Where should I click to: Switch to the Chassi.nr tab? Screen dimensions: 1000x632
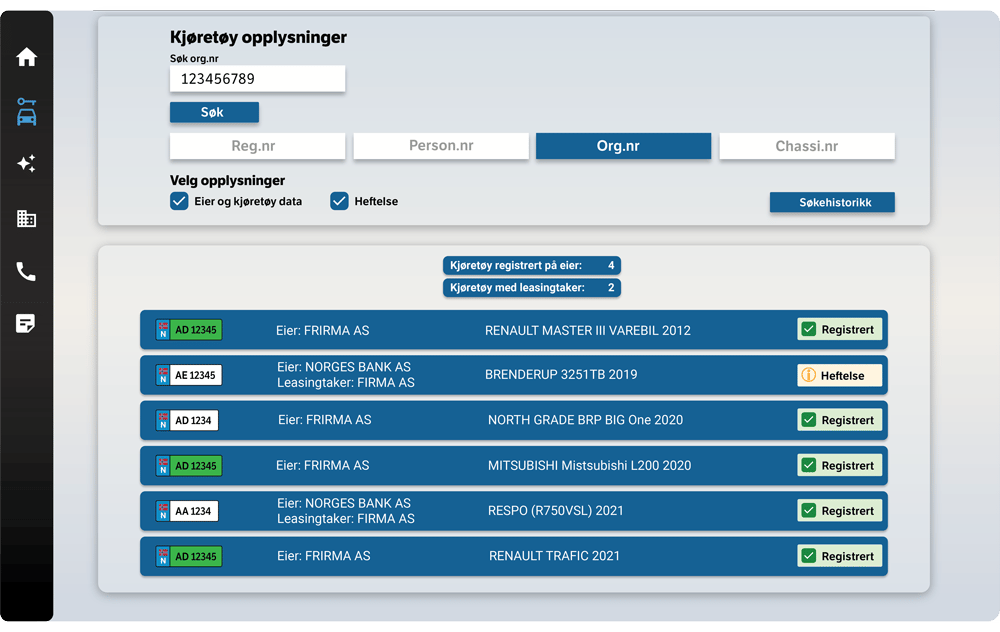coord(807,146)
